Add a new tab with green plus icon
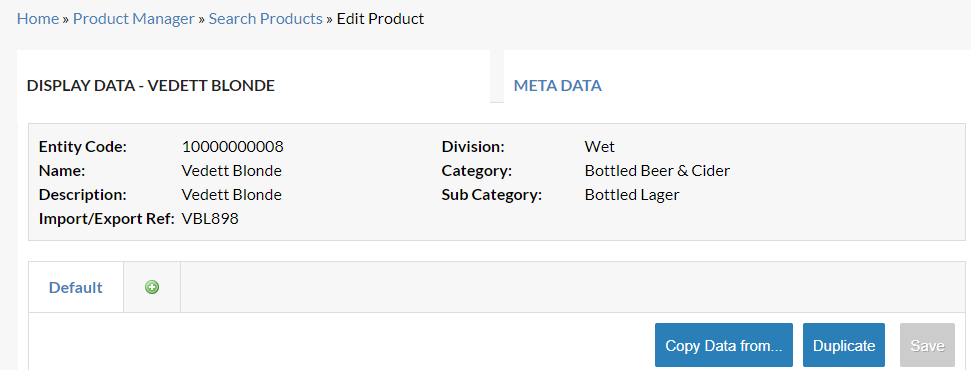Screen dimensions: 971x370 click(x=152, y=287)
